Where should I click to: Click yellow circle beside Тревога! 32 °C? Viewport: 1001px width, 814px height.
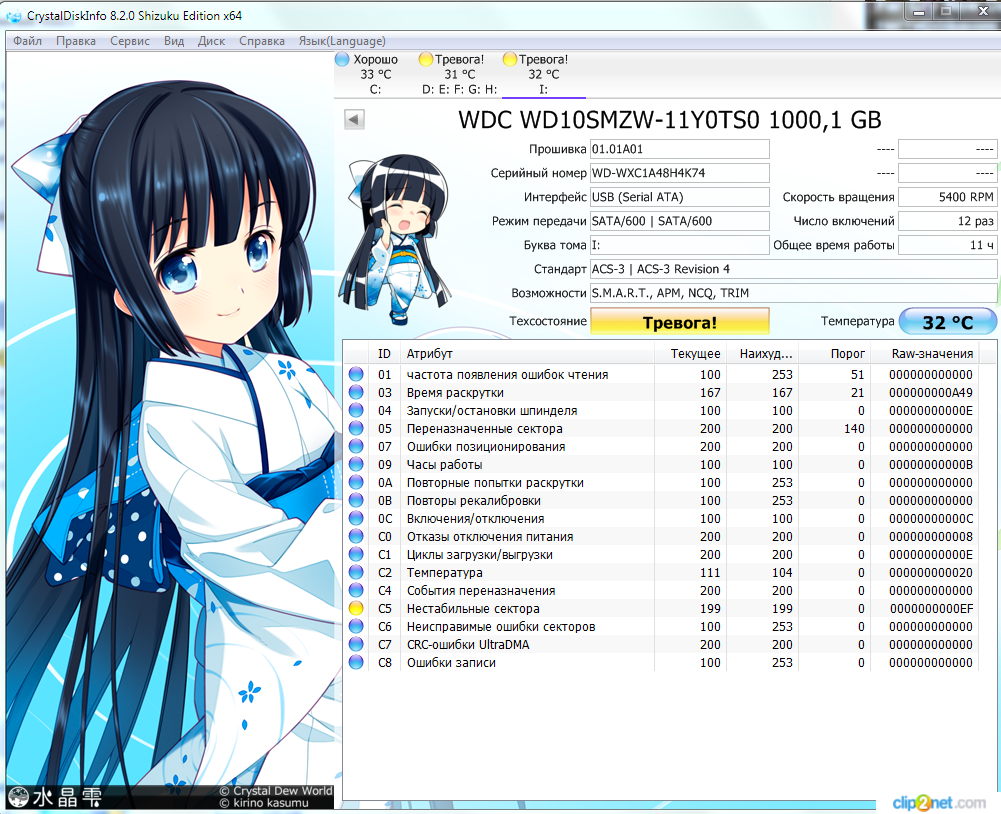click(509, 59)
